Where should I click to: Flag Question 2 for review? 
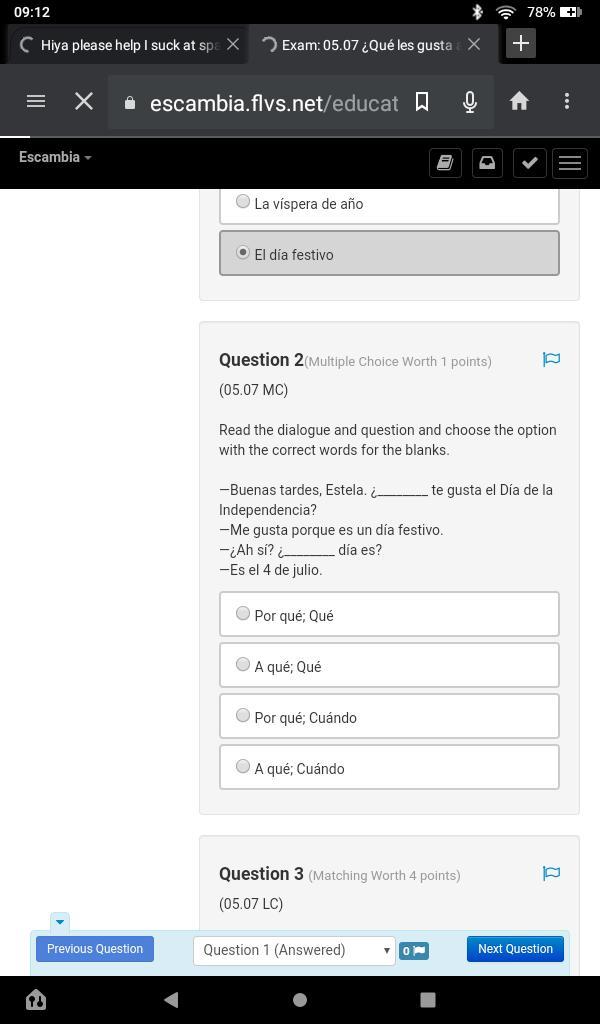tap(551, 359)
